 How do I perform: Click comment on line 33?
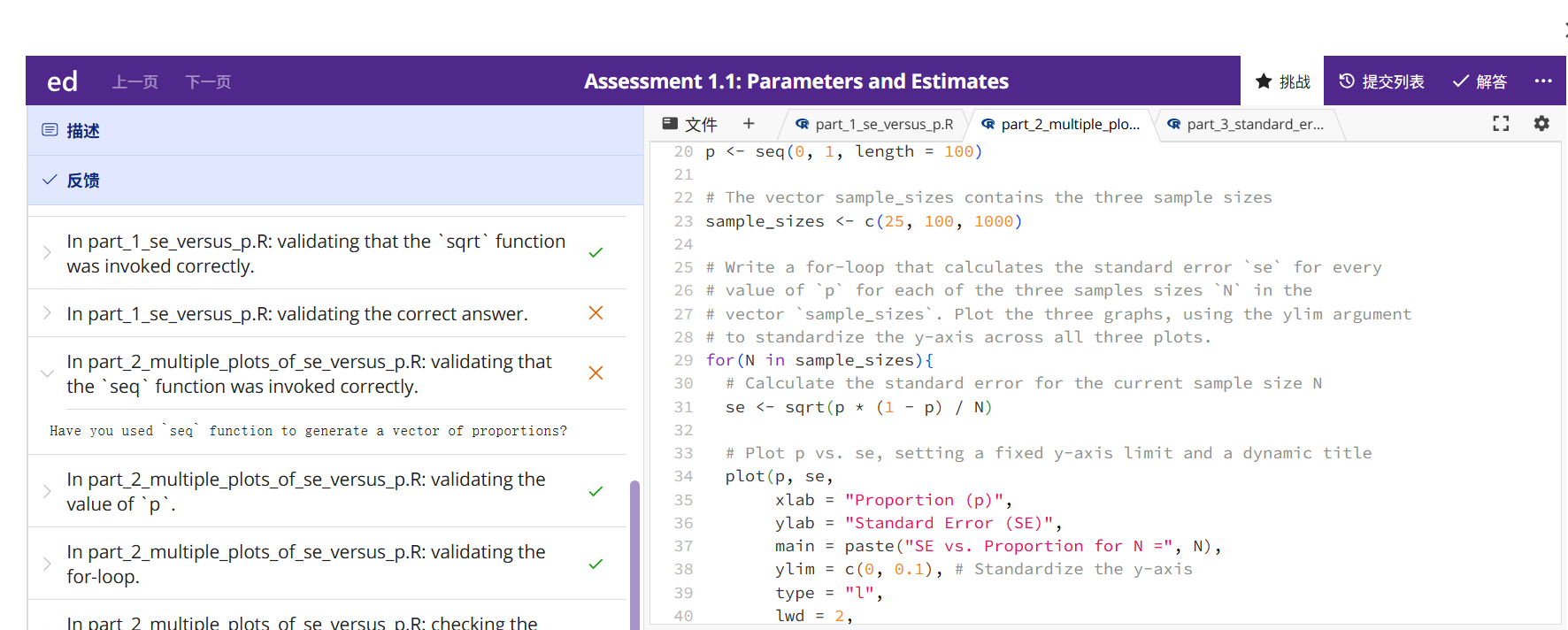1049,453
